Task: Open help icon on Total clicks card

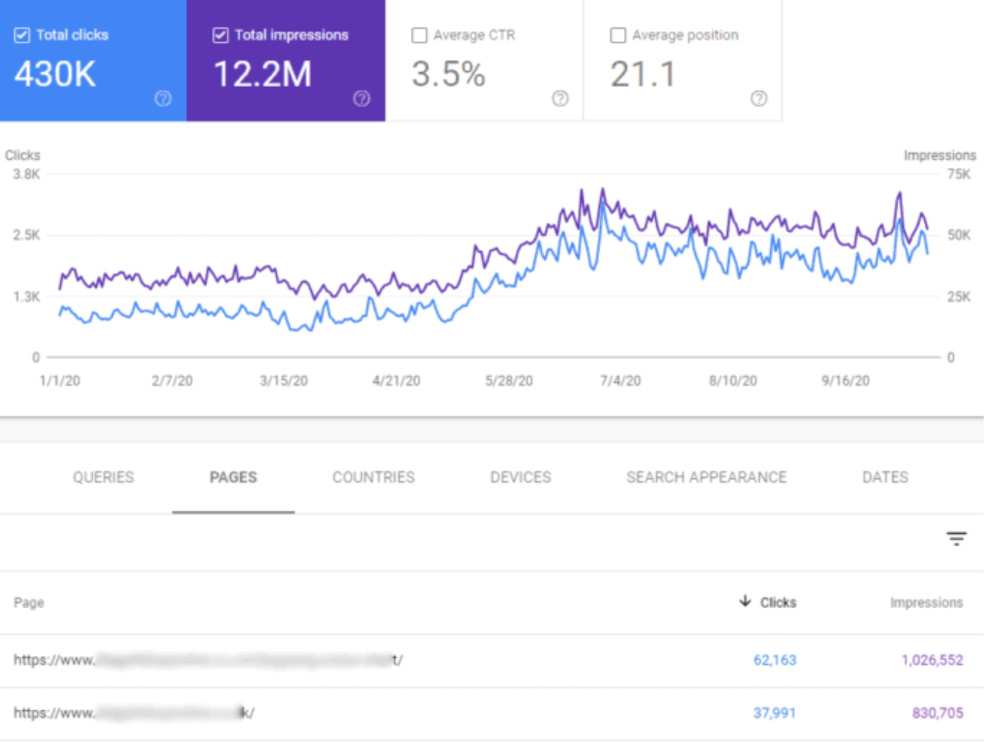Action: 163,99
